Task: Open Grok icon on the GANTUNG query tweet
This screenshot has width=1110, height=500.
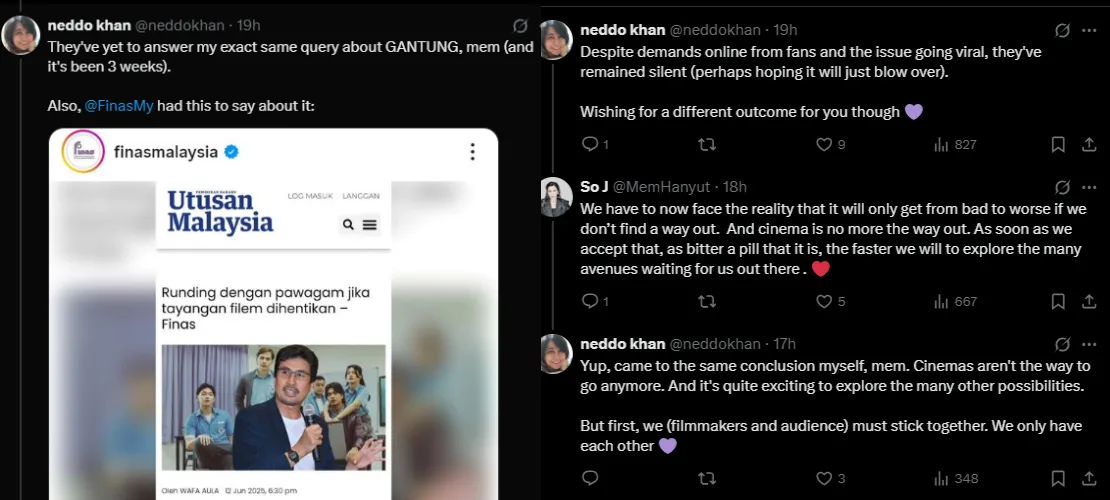Action: click(x=520, y=26)
